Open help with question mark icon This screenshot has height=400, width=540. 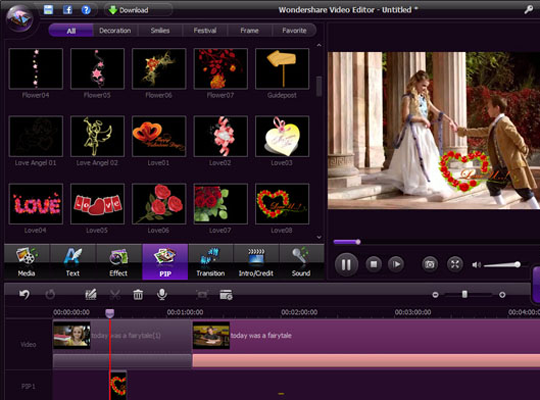pos(86,10)
